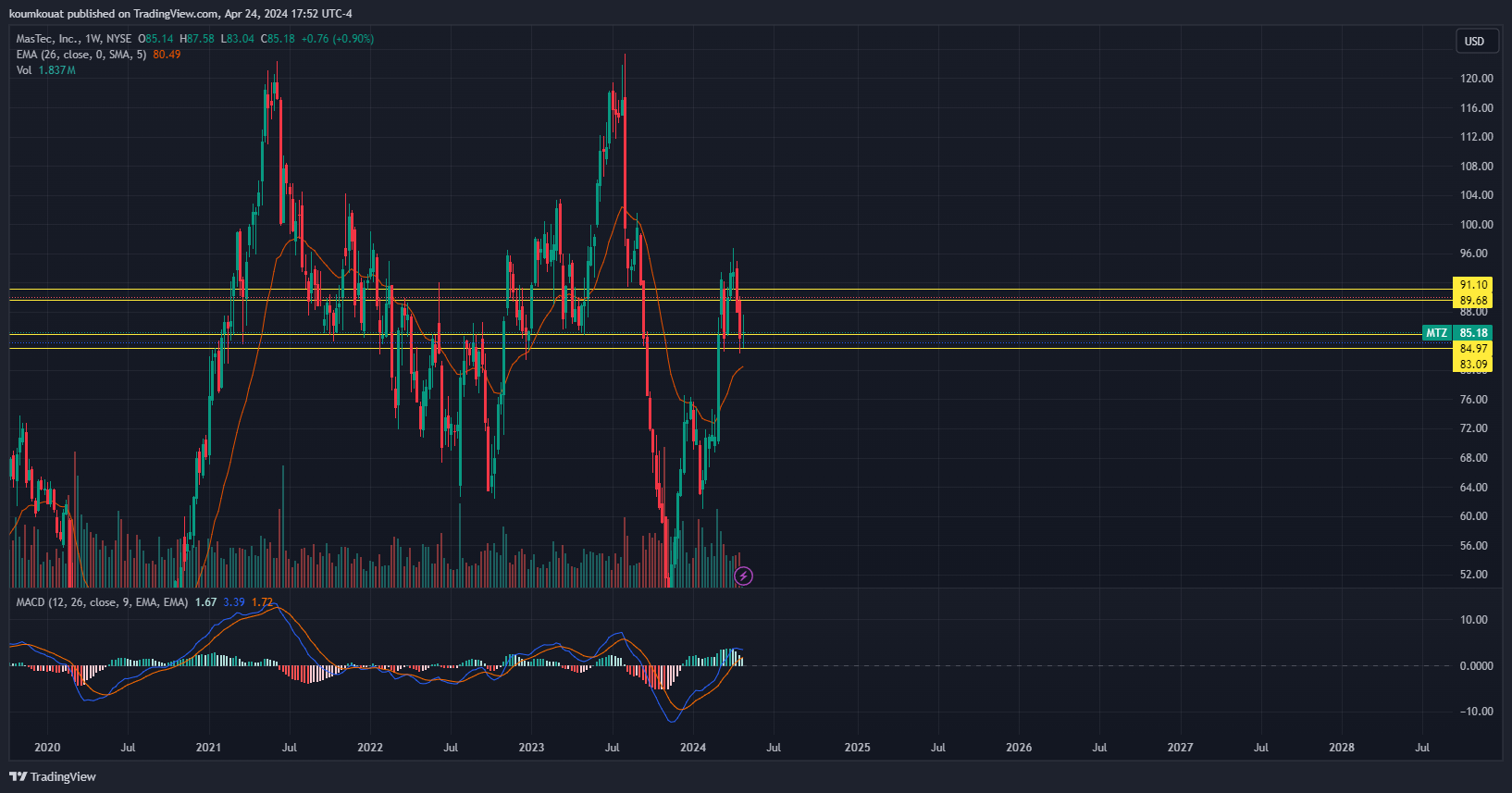The height and width of the screenshot is (793, 1512).
Task: Click the green MTZ symbol tag
Action: pyautogui.click(x=1436, y=333)
